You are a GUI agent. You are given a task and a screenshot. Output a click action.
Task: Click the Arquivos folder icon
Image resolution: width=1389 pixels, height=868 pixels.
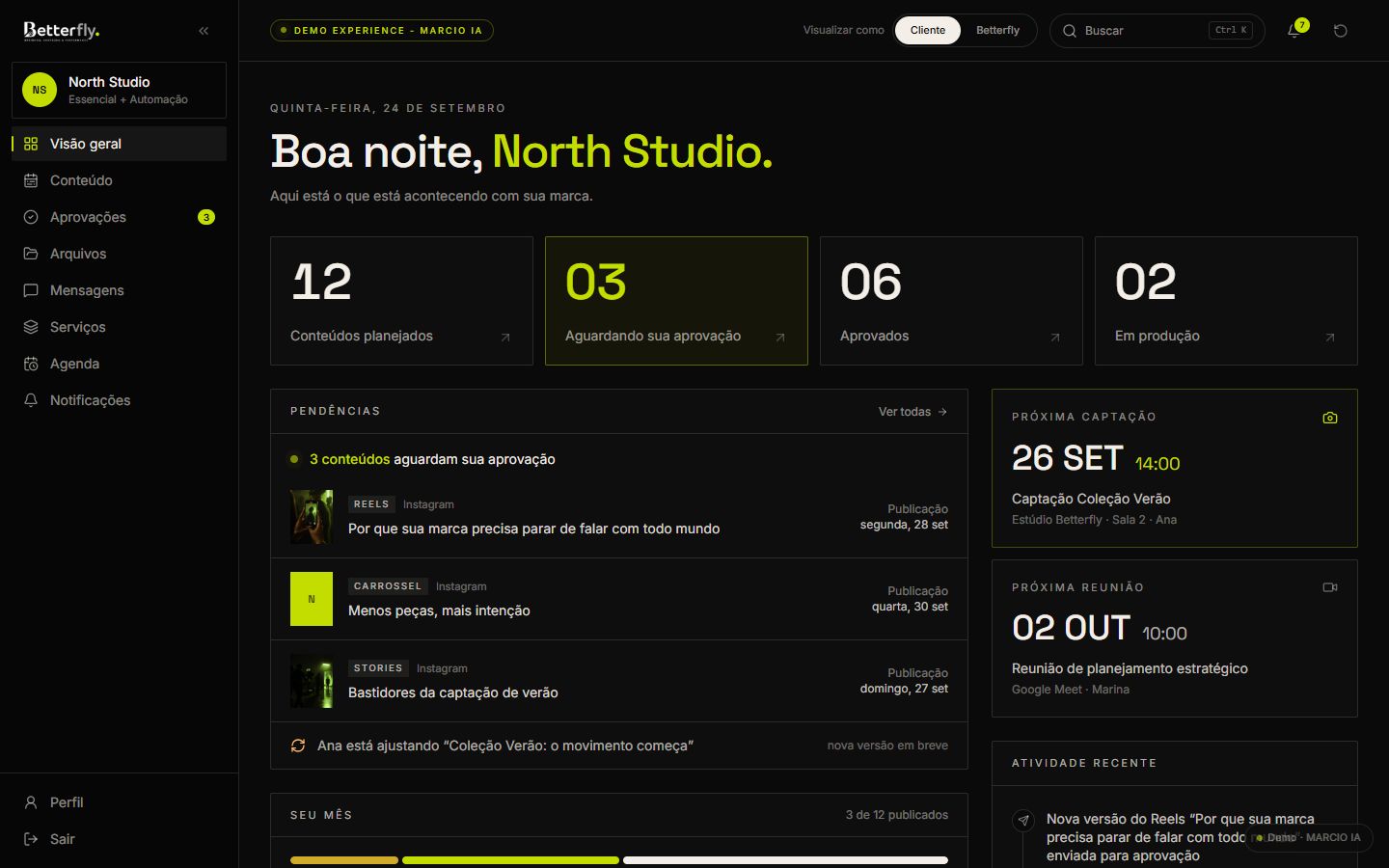(x=31, y=254)
